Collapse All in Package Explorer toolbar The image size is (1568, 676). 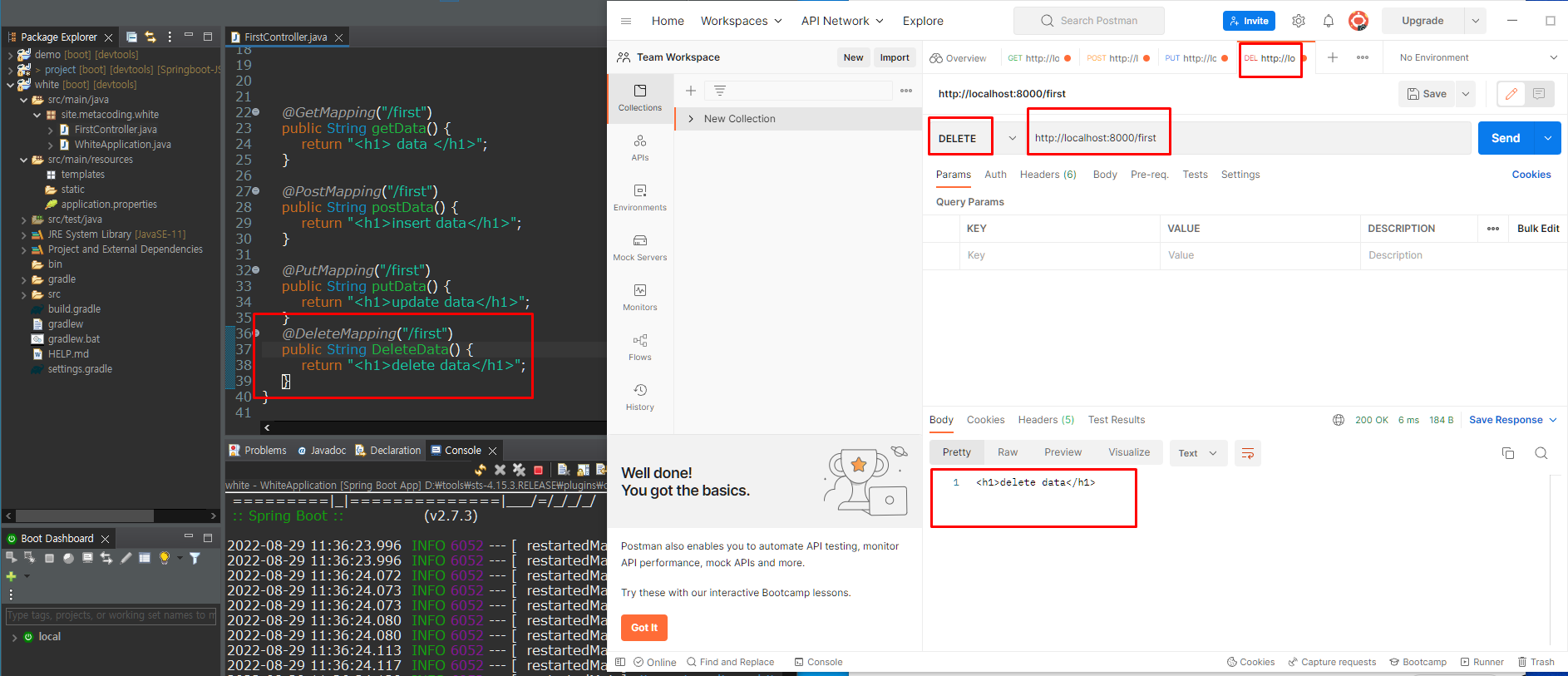coord(131,37)
